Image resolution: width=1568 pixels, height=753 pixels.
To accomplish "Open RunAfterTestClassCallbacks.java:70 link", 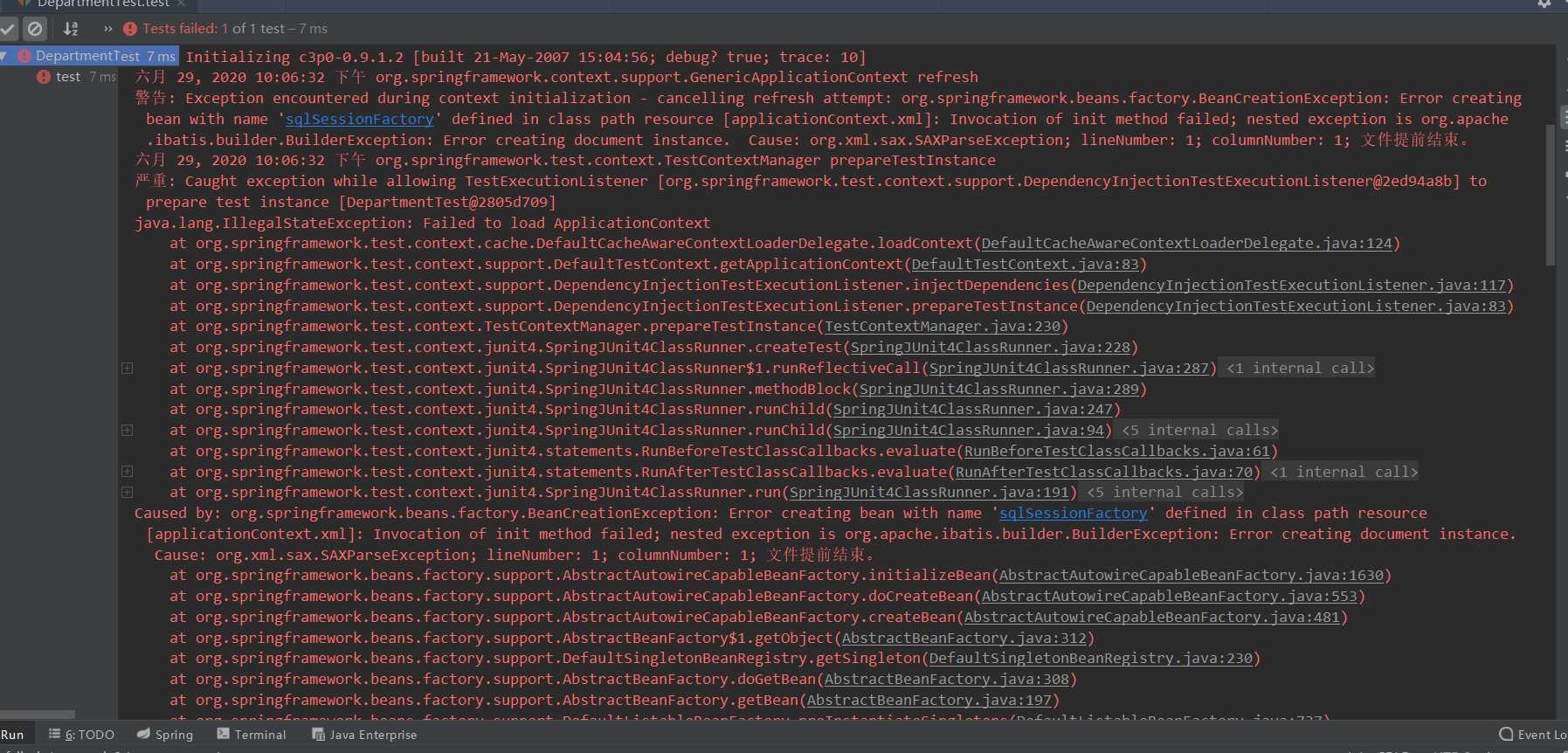I will 1103,472.
